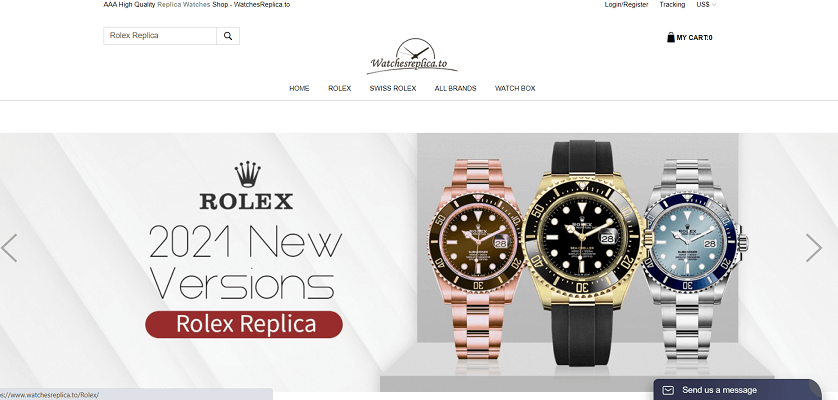
Task: Expand the US$ currency dropdown
Action: [706, 4]
